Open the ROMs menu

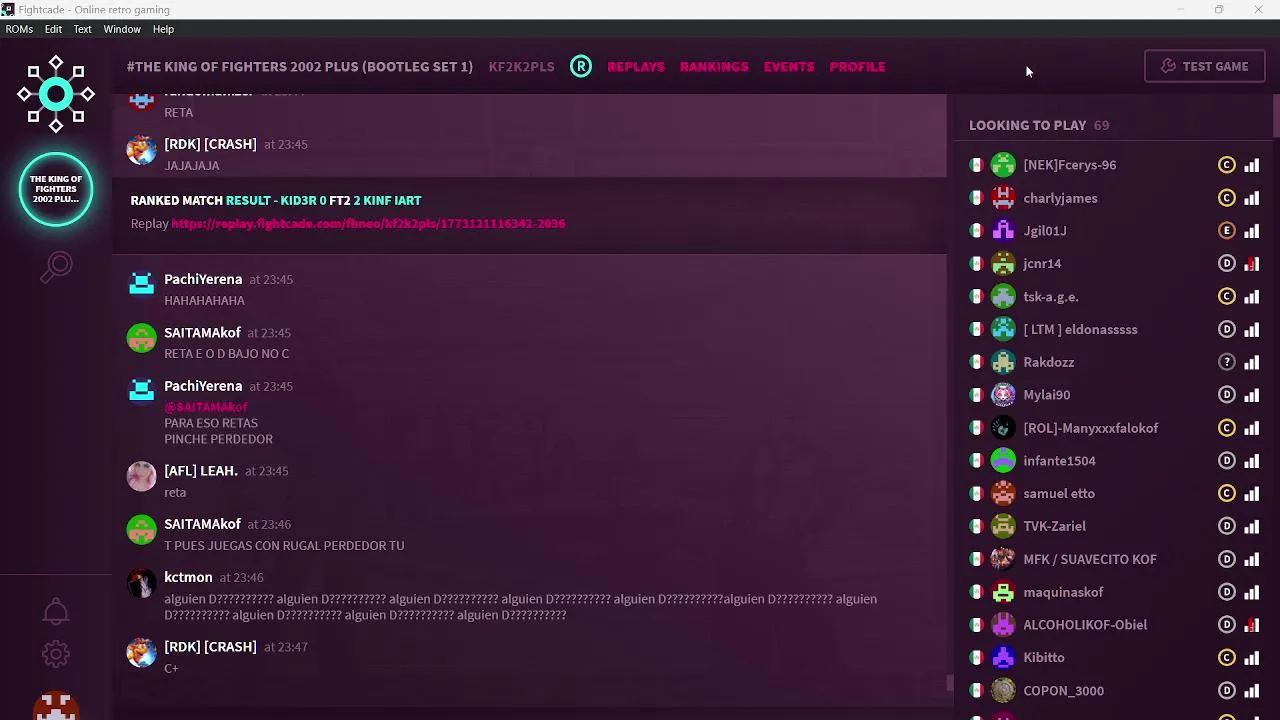click(19, 29)
